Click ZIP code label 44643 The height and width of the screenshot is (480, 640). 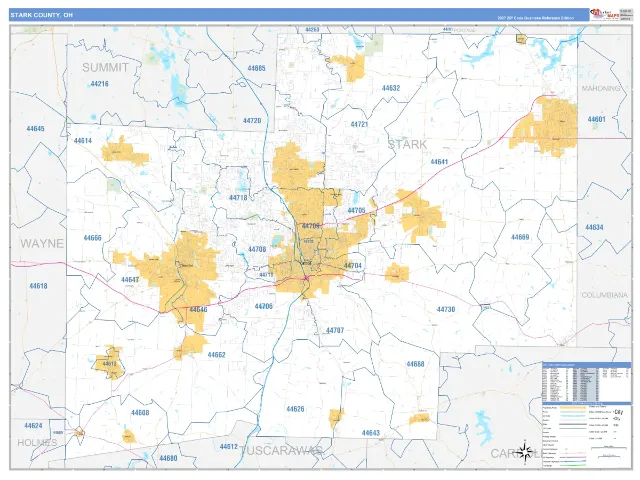pos(371,433)
